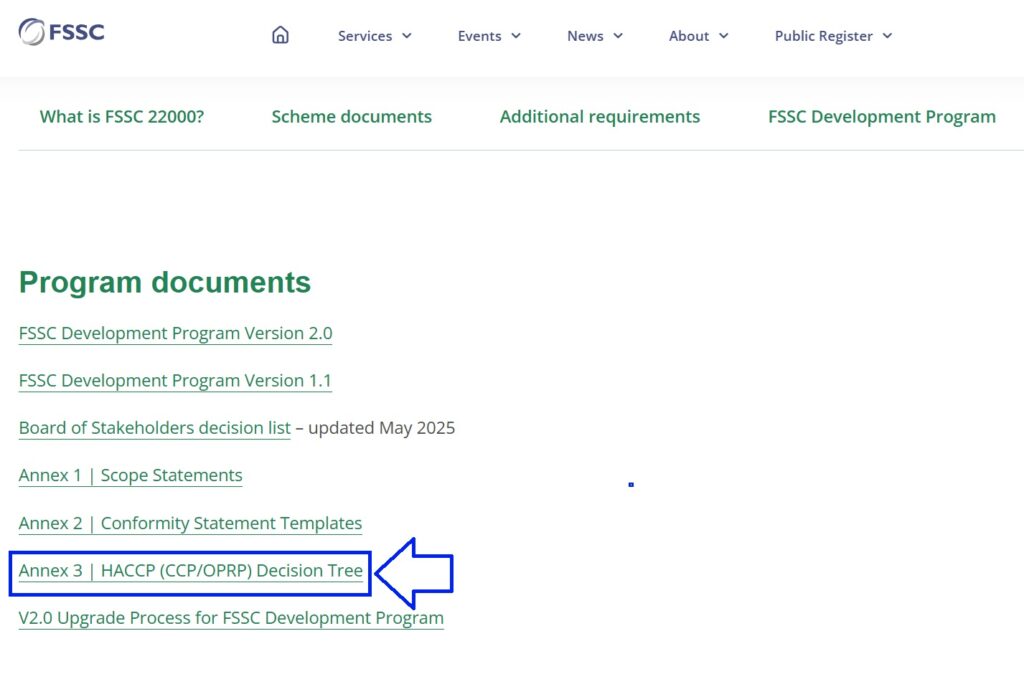Expand the Services menu
The image size is (1024, 697).
[x=365, y=36]
